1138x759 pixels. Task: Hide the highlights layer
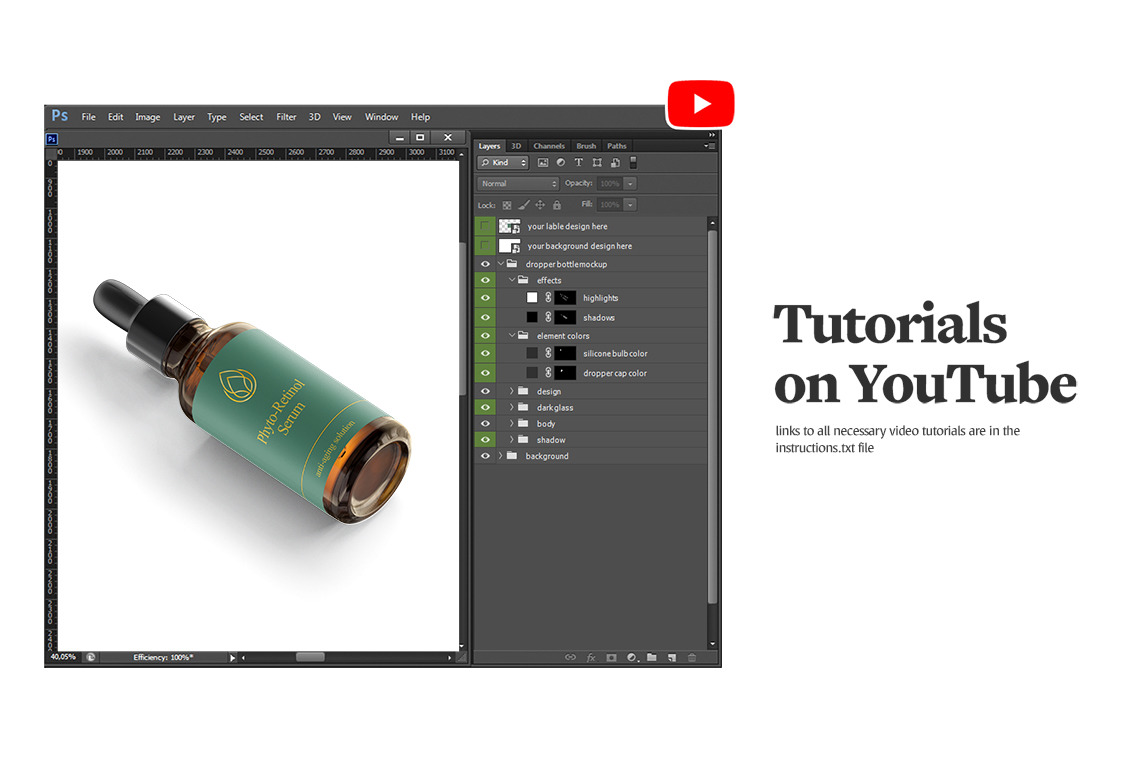[x=485, y=298]
